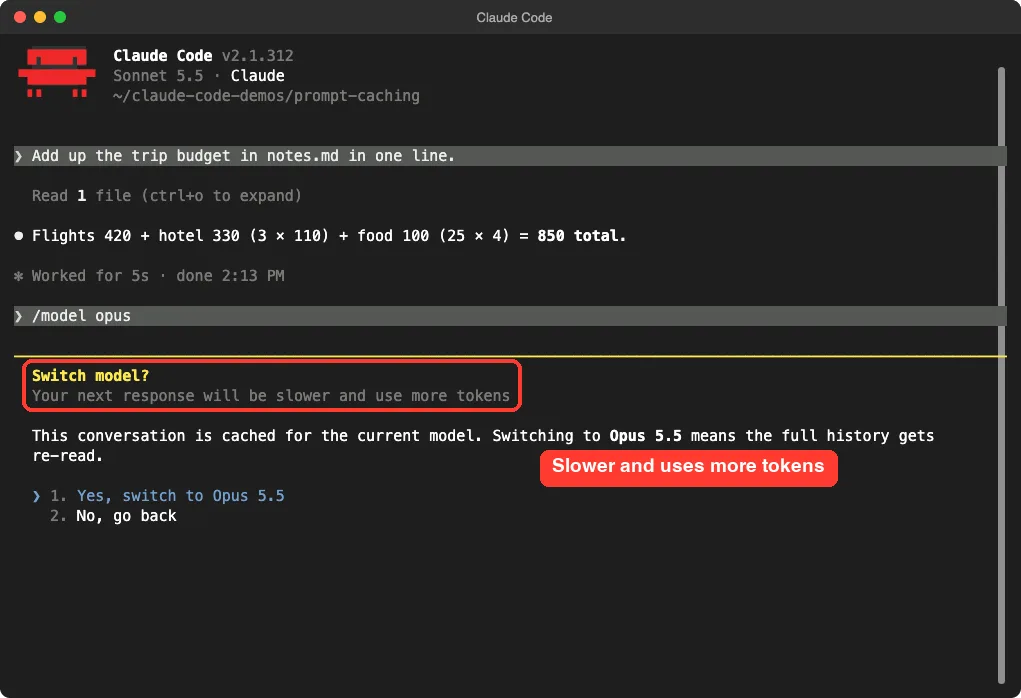
Task: Select 'Yes, switch to Opus 5.5' option
Action: (x=180, y=496)
